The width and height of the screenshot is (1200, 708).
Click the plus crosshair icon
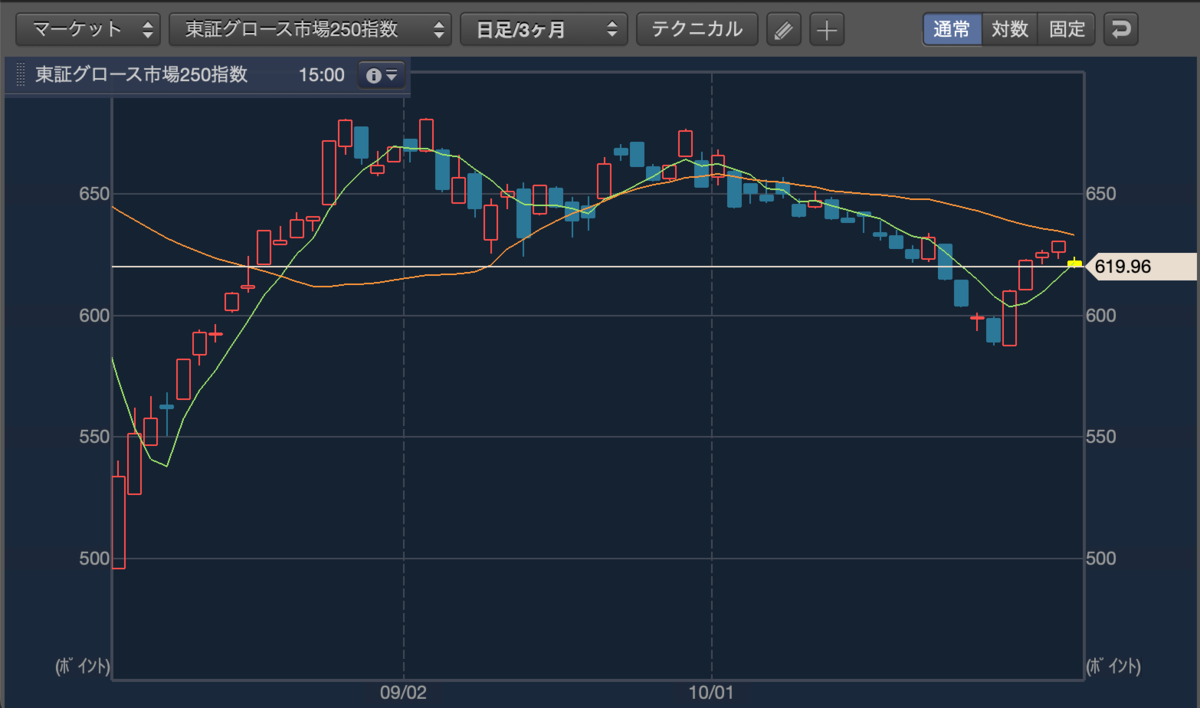coord(826,30)
